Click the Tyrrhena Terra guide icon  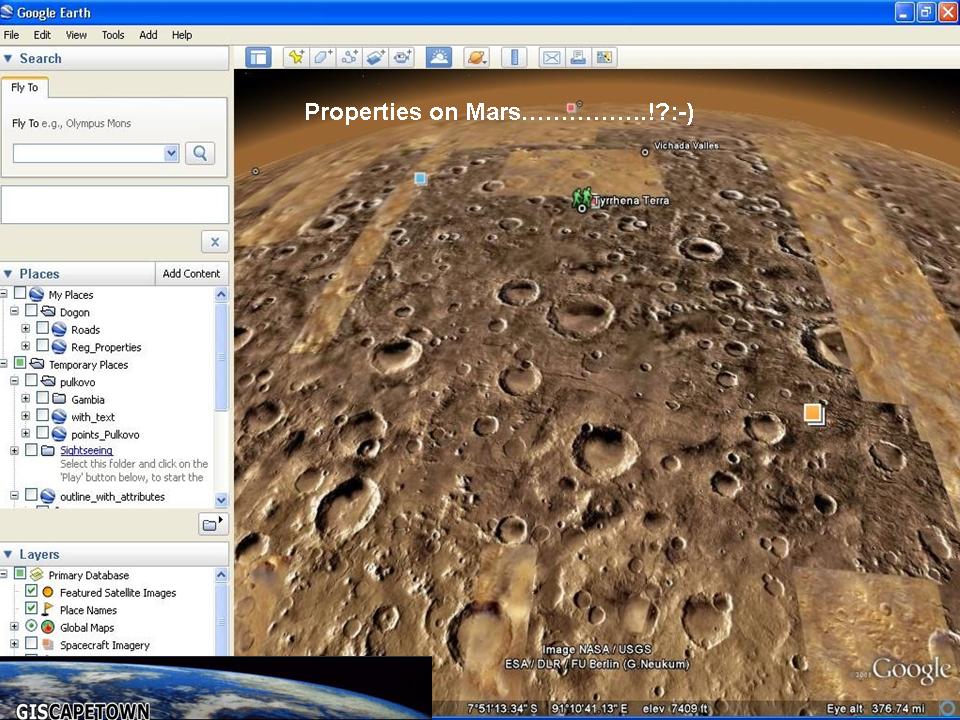582,198
